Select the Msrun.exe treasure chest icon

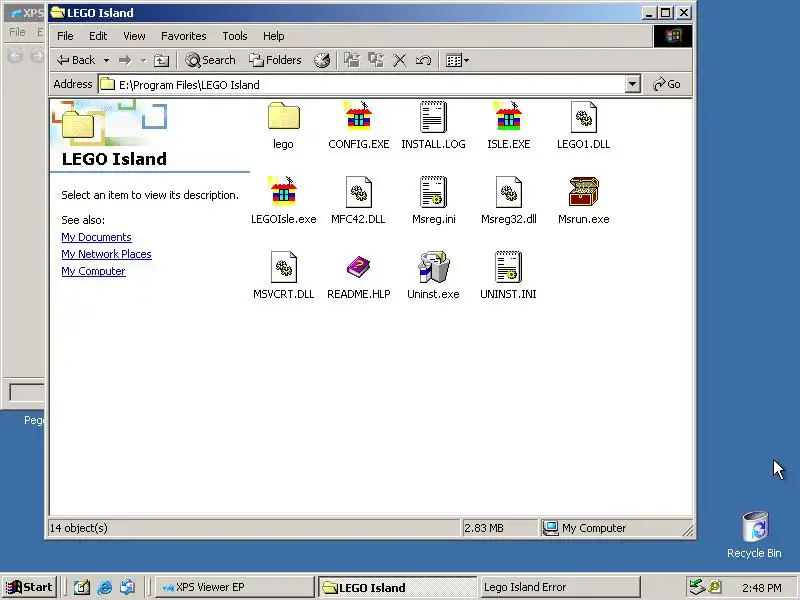[x=584, y=192]
